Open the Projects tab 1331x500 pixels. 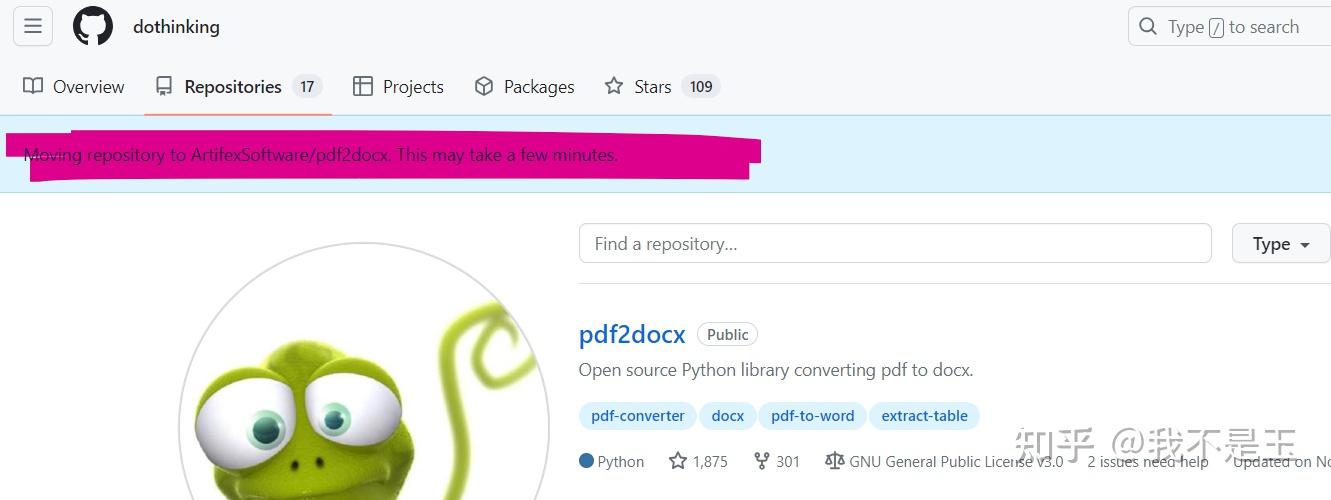(398, 87)
